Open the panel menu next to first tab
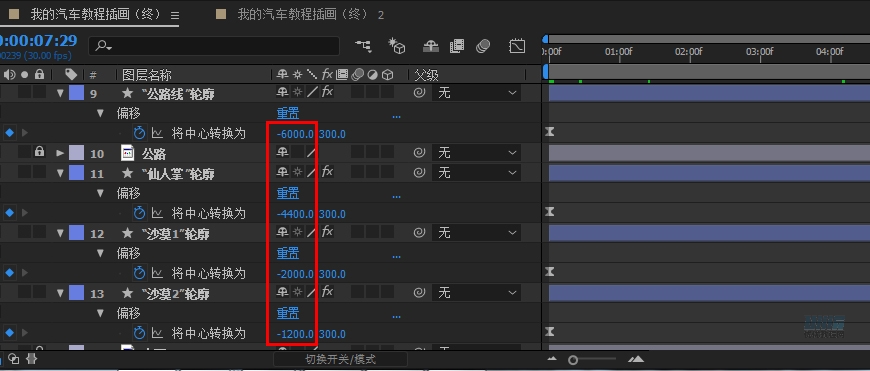 pyautogui.click(x=175, y=16)
